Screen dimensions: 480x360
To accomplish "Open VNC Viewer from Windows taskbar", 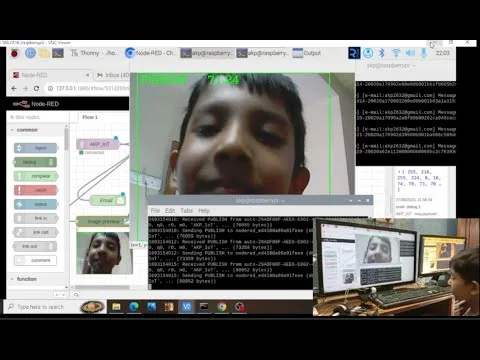I will tap(187, 307).
